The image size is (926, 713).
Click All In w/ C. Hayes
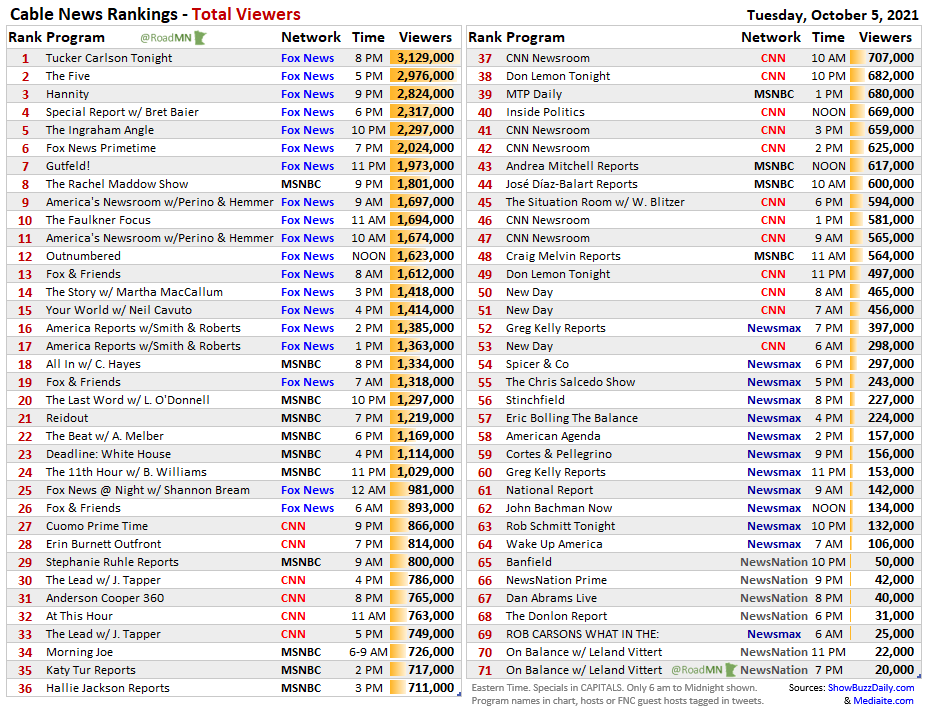click(x=93, y=364)
